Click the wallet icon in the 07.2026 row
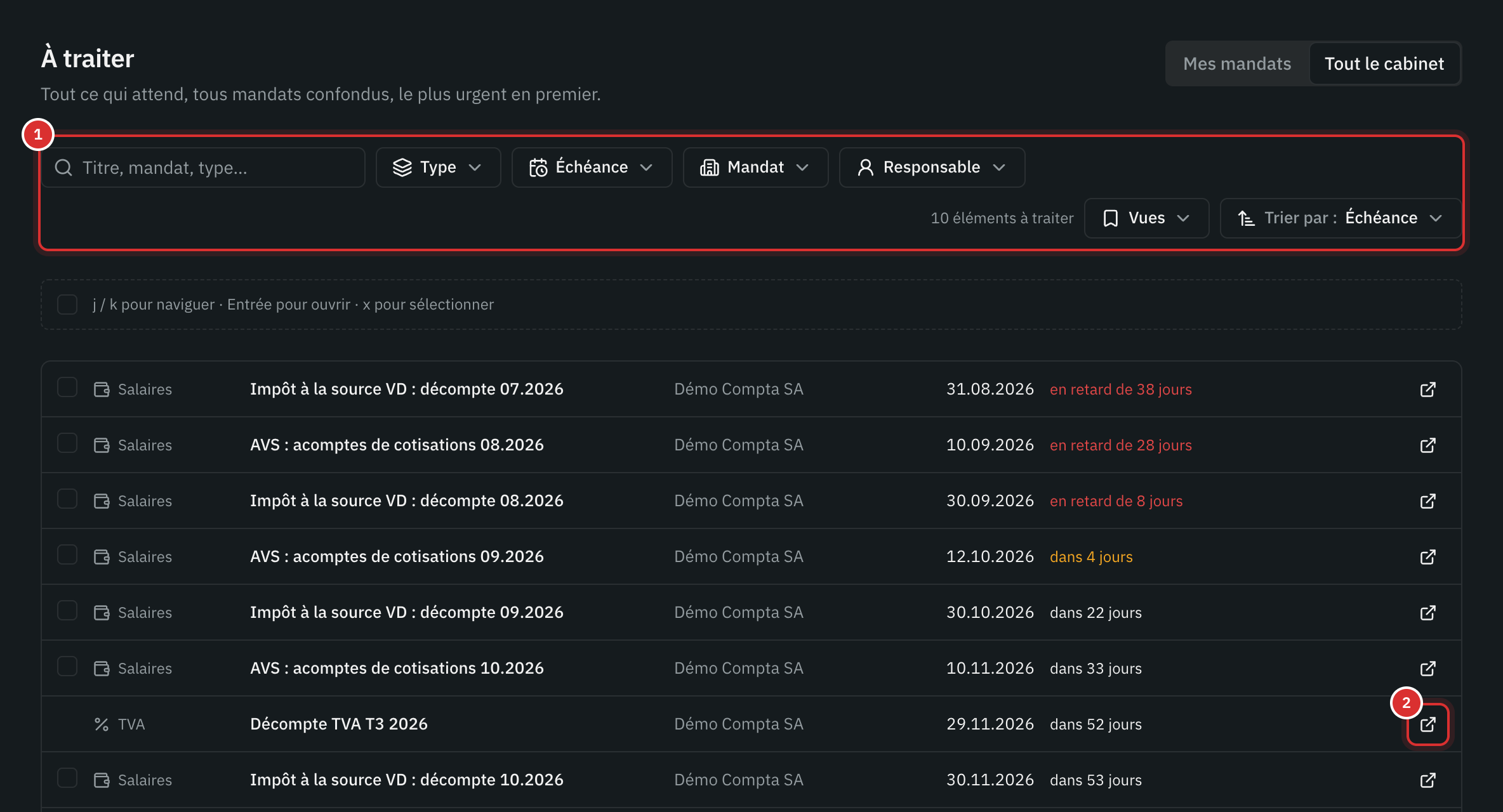 102,390
